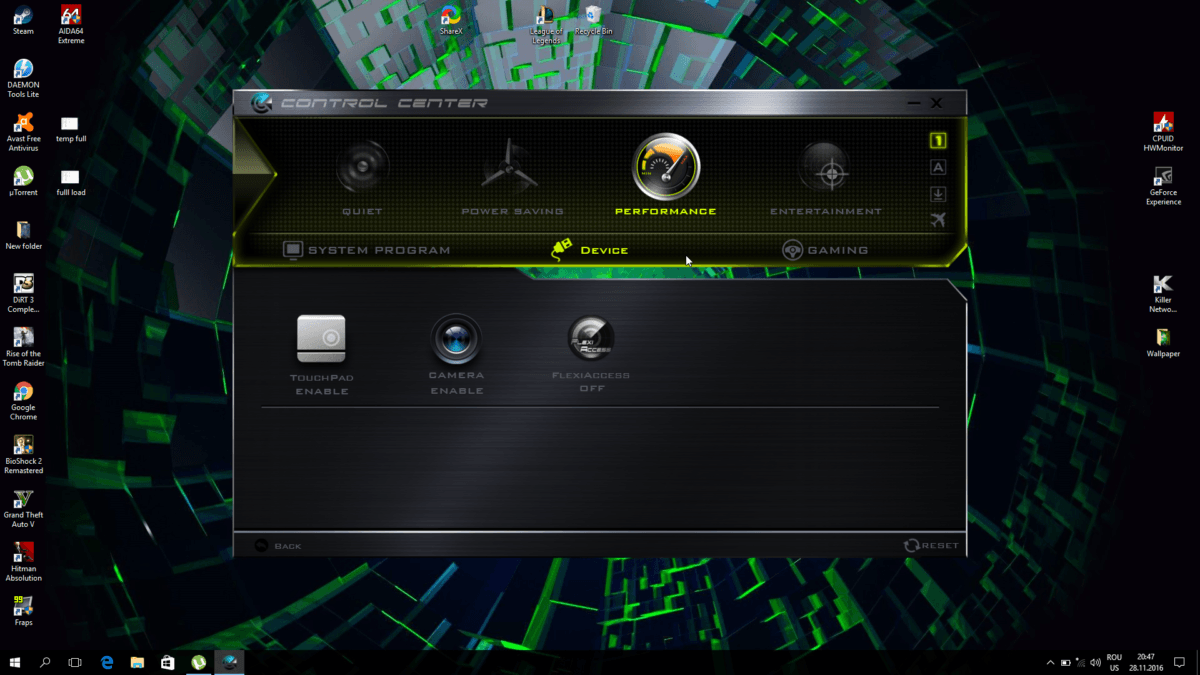Screen dimensions: 1200x675
Task: Activate the Performance mode gauge icon
Action: click(666, 166)
